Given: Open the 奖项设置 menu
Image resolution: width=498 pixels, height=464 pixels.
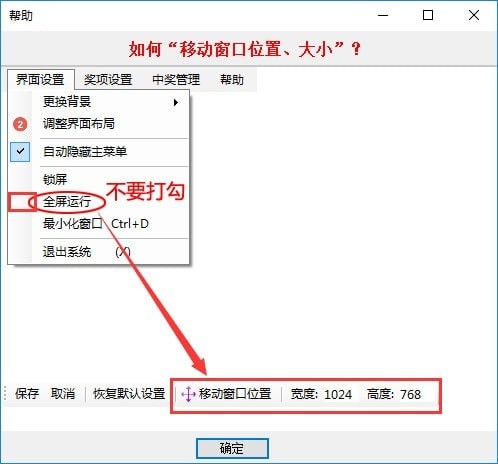Looking at the screenshot, I should point(108,80).
